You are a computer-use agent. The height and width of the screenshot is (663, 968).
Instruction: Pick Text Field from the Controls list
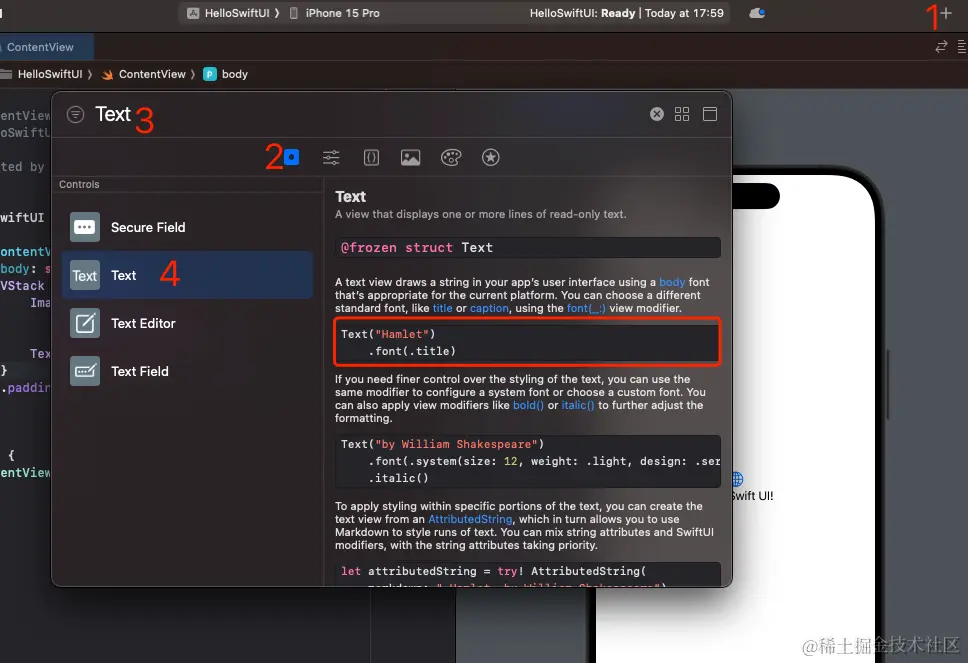click(x=187, y=371)
